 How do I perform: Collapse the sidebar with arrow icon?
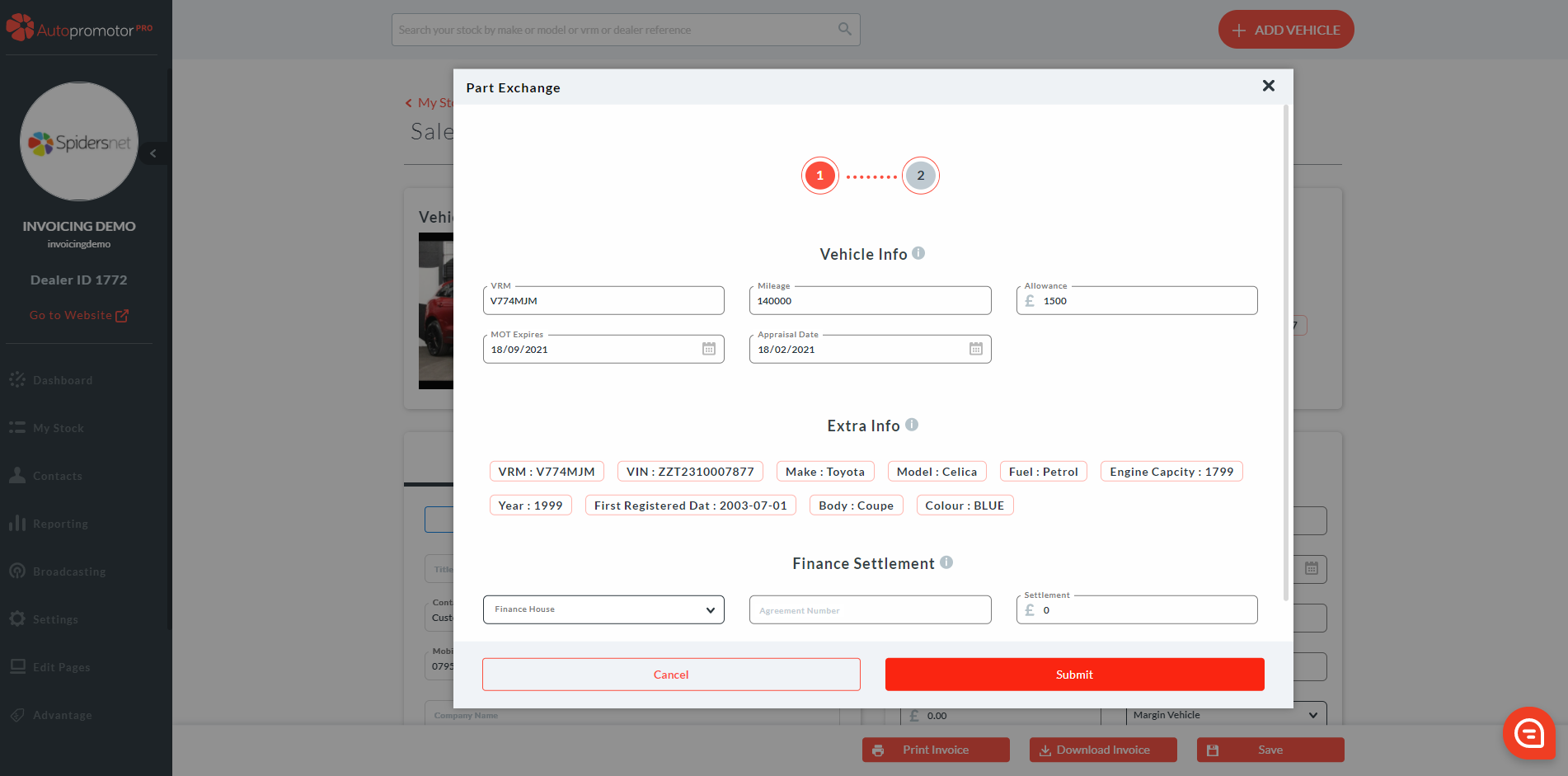[153, 153]
